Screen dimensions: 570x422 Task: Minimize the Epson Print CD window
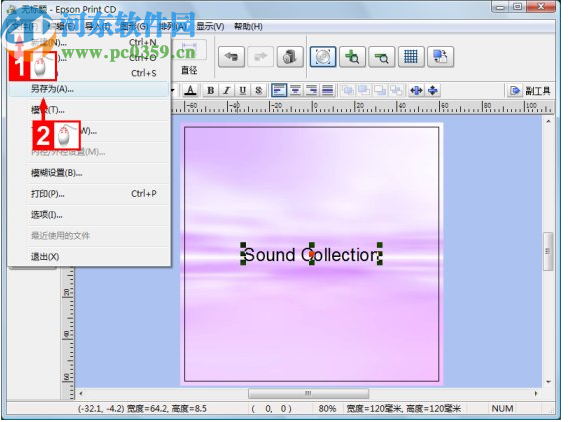pos(501,7)
